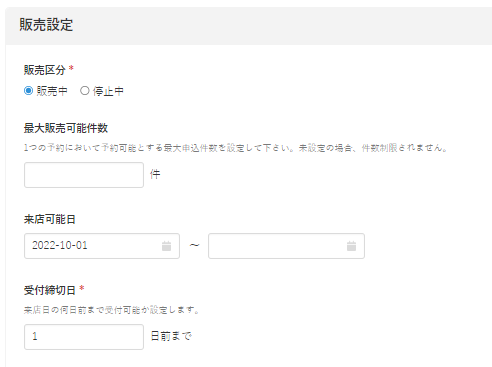Click the 来店可能日 field label
Viewport: 492px width, 367px height.
[x=50, y=219]
